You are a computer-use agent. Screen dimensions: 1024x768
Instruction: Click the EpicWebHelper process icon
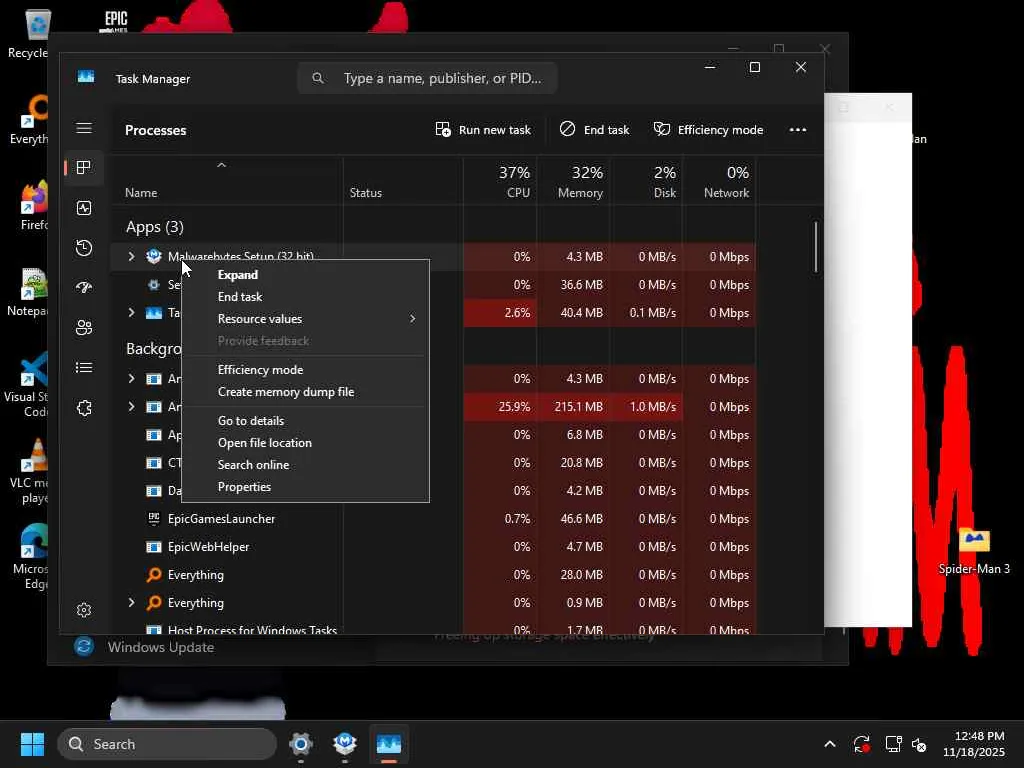pos(153,547)
